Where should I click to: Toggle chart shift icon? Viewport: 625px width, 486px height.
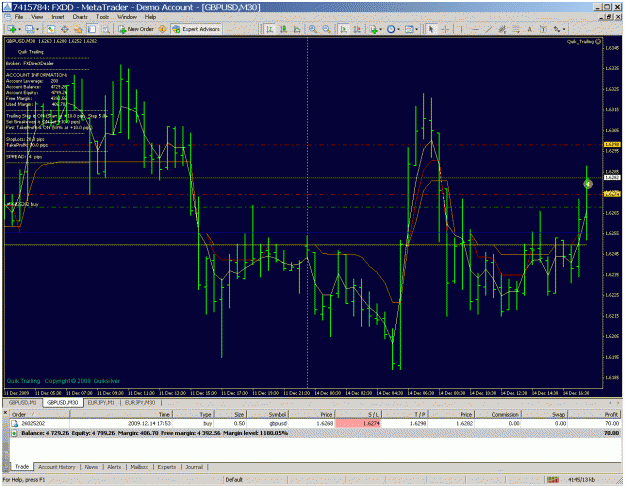click(x=357, y=29)
